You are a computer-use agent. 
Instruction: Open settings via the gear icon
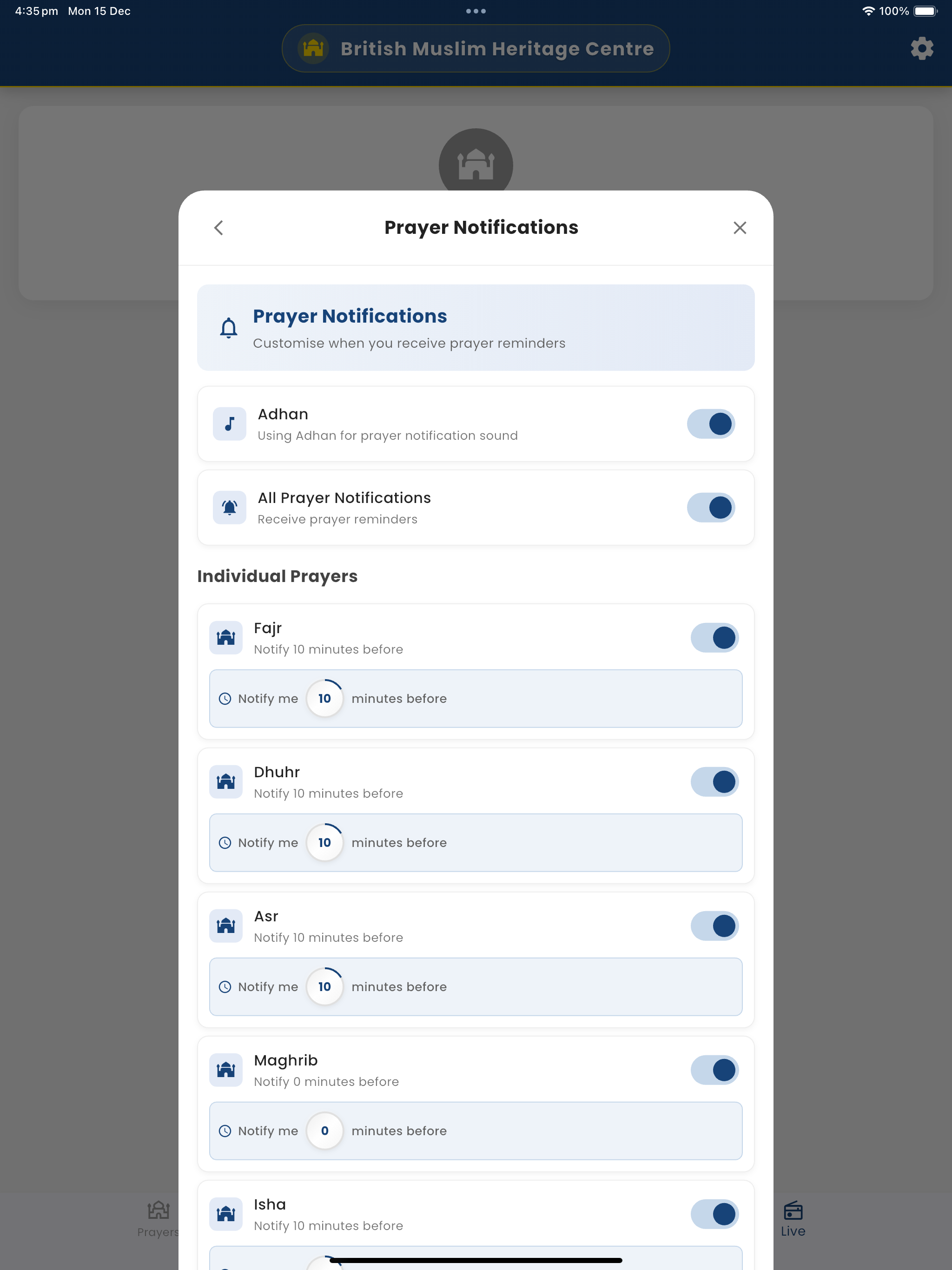[922, 49]
